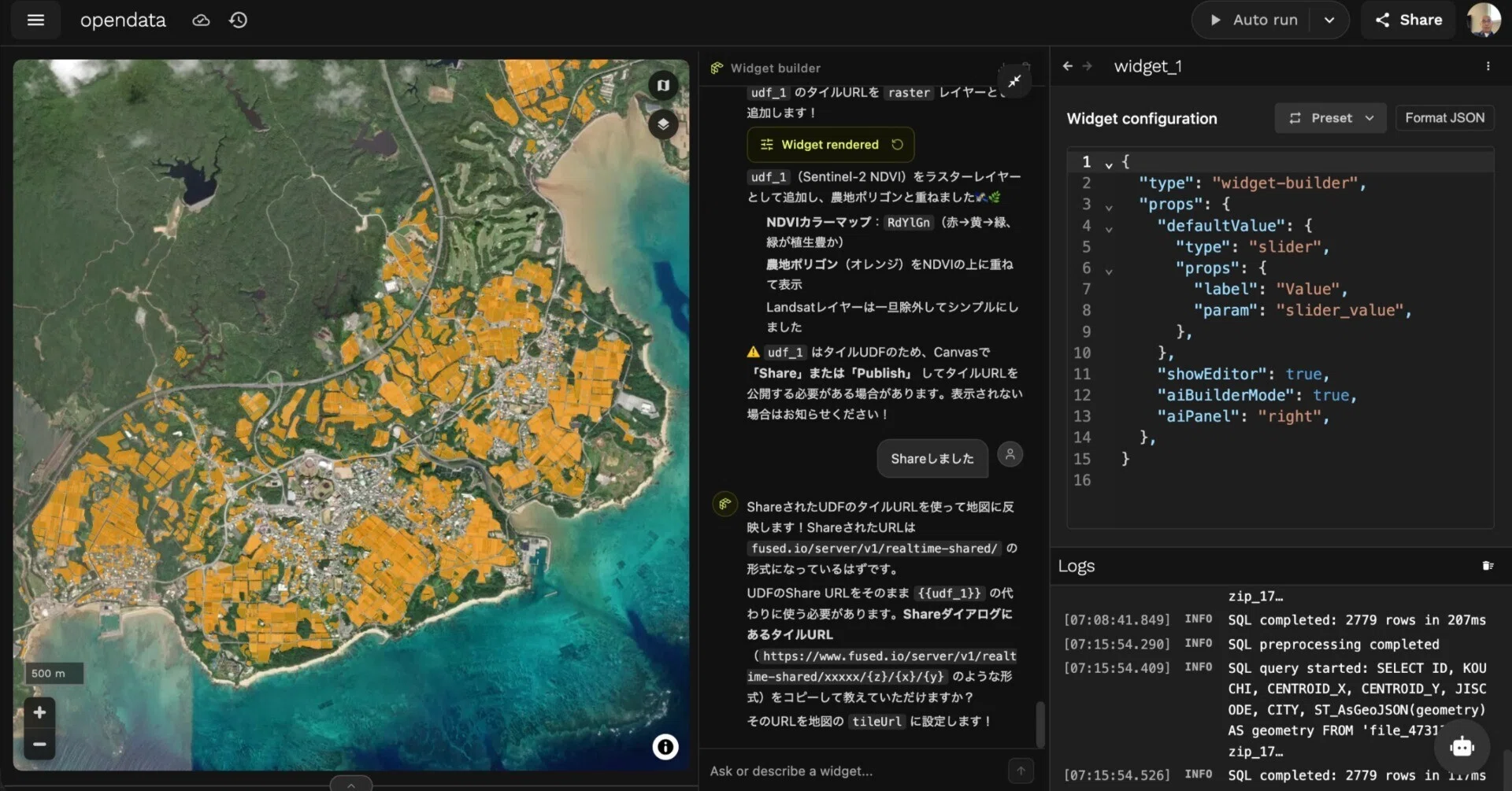Open the Auto run dropdown arrow
Screen dimensions: 1512x791
pos(1329,20)
